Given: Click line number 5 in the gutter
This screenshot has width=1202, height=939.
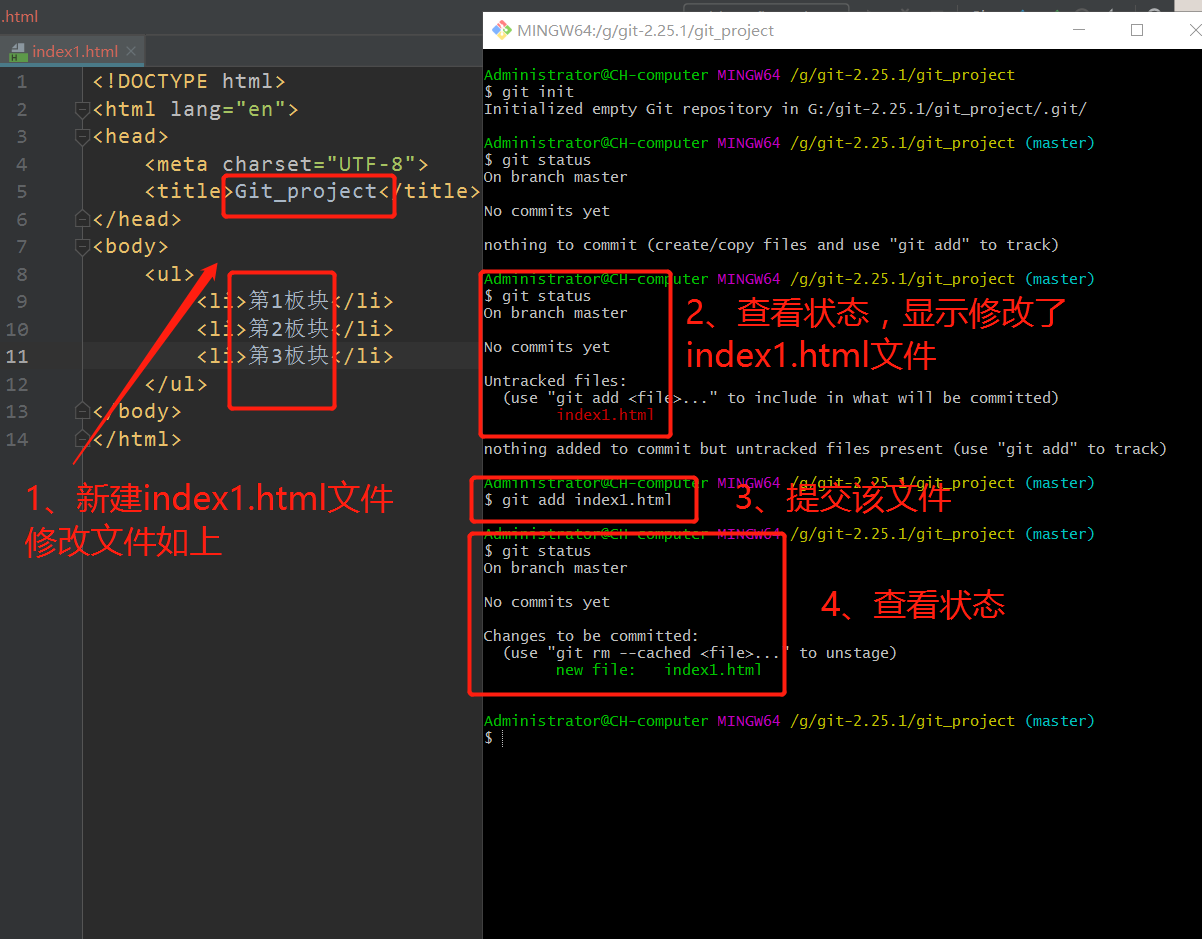Looking at the screenshot, I should tap(22, 191).
